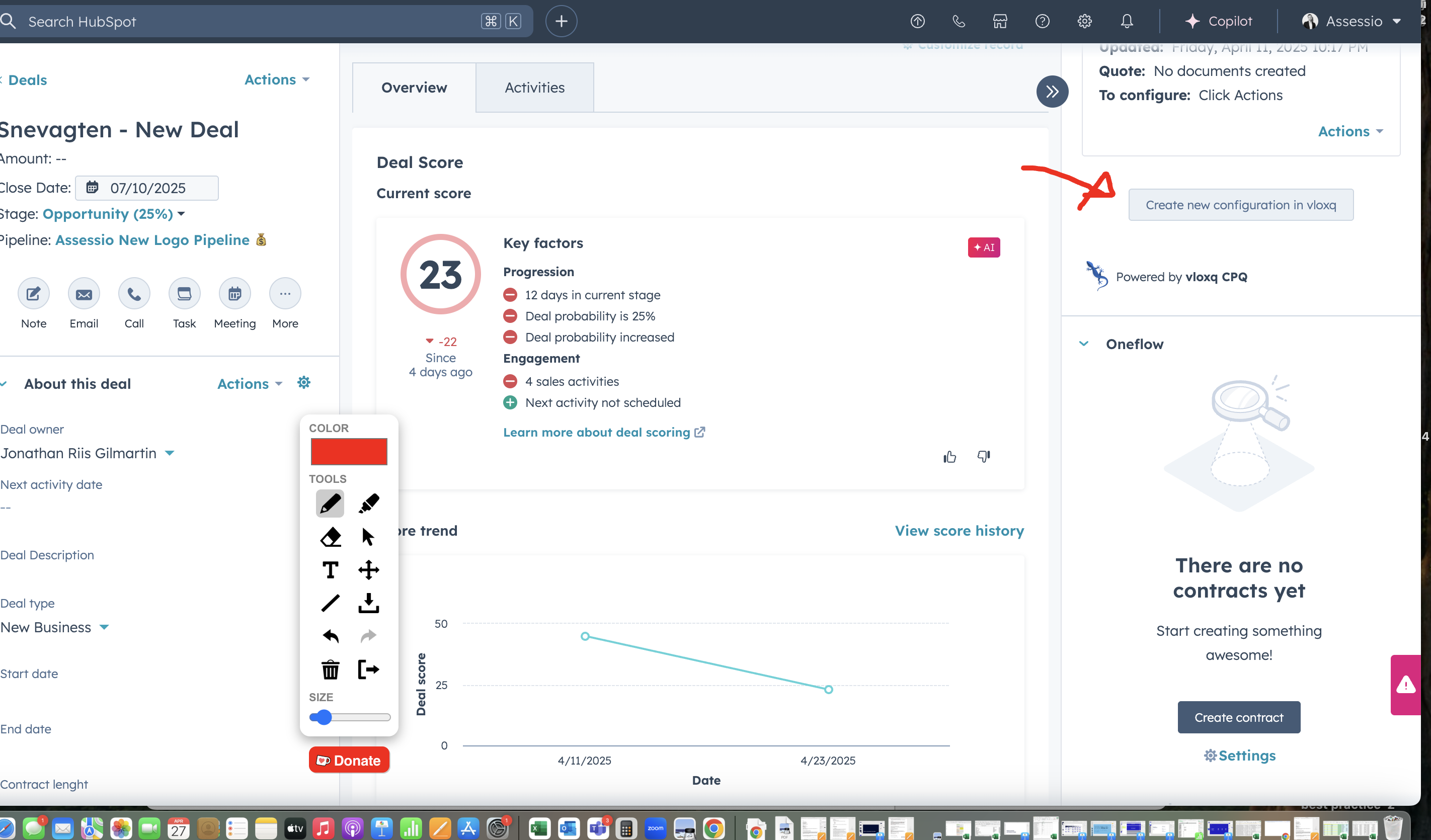Collapse the Oneflow section
Viewport: 1431px width, 840px height.
(1083, 344)
